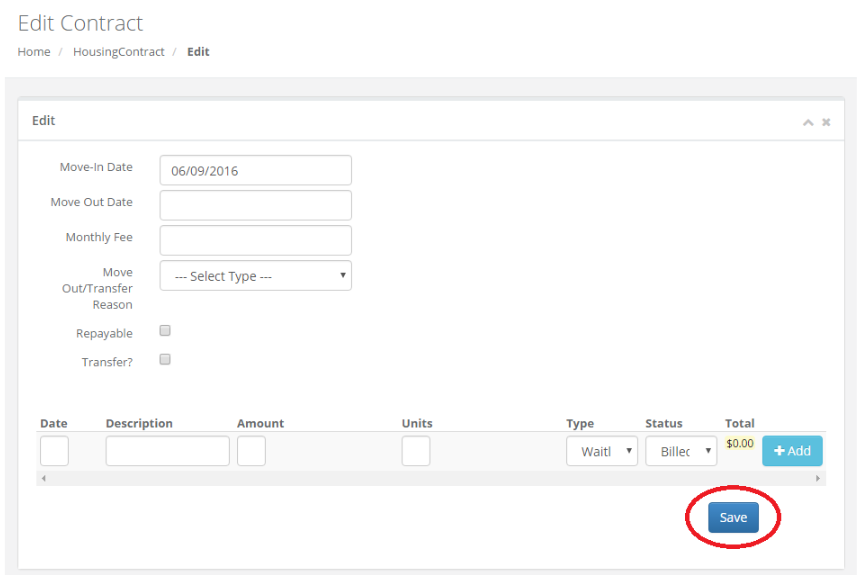
Task: Go to Home breadcrumb link
Action: tap(34, 52)
